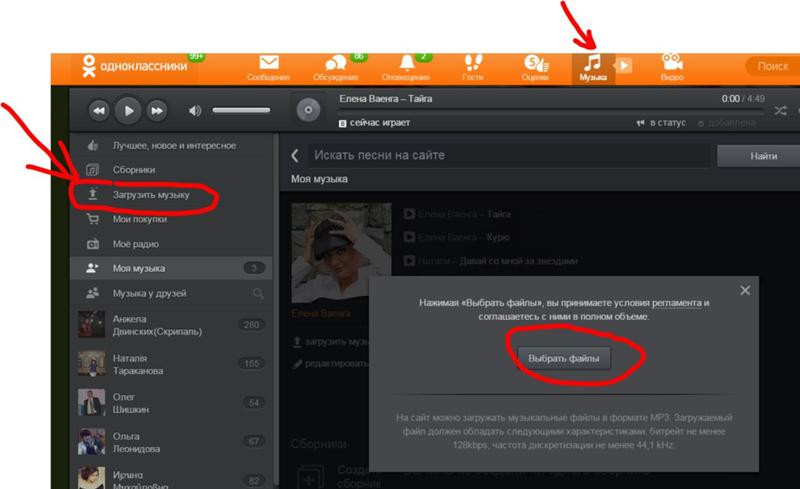The height and width of the screenshot is (489, 800).
Task: Click search icon in 'Музыка у друзей' row
Action: coord(258,294)
